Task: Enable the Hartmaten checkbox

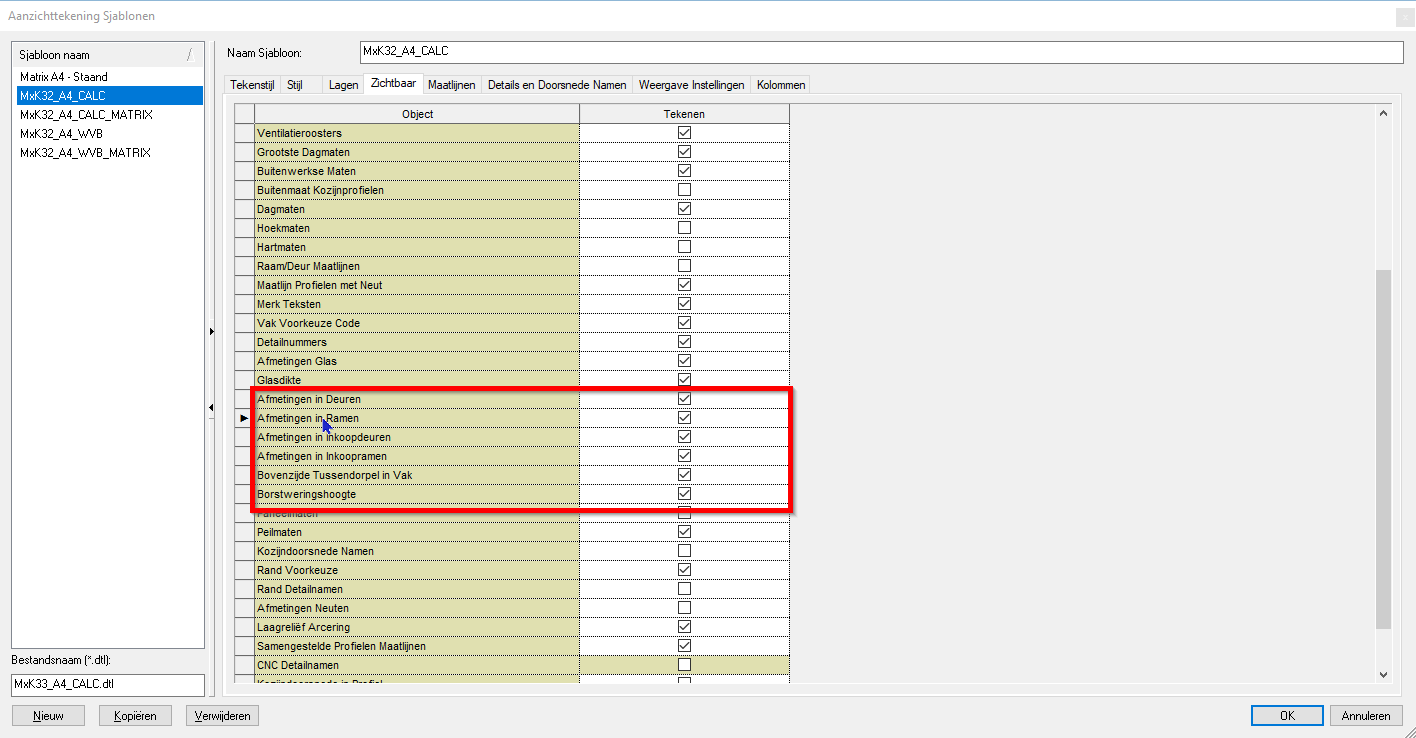Action: tap(684, 246)
